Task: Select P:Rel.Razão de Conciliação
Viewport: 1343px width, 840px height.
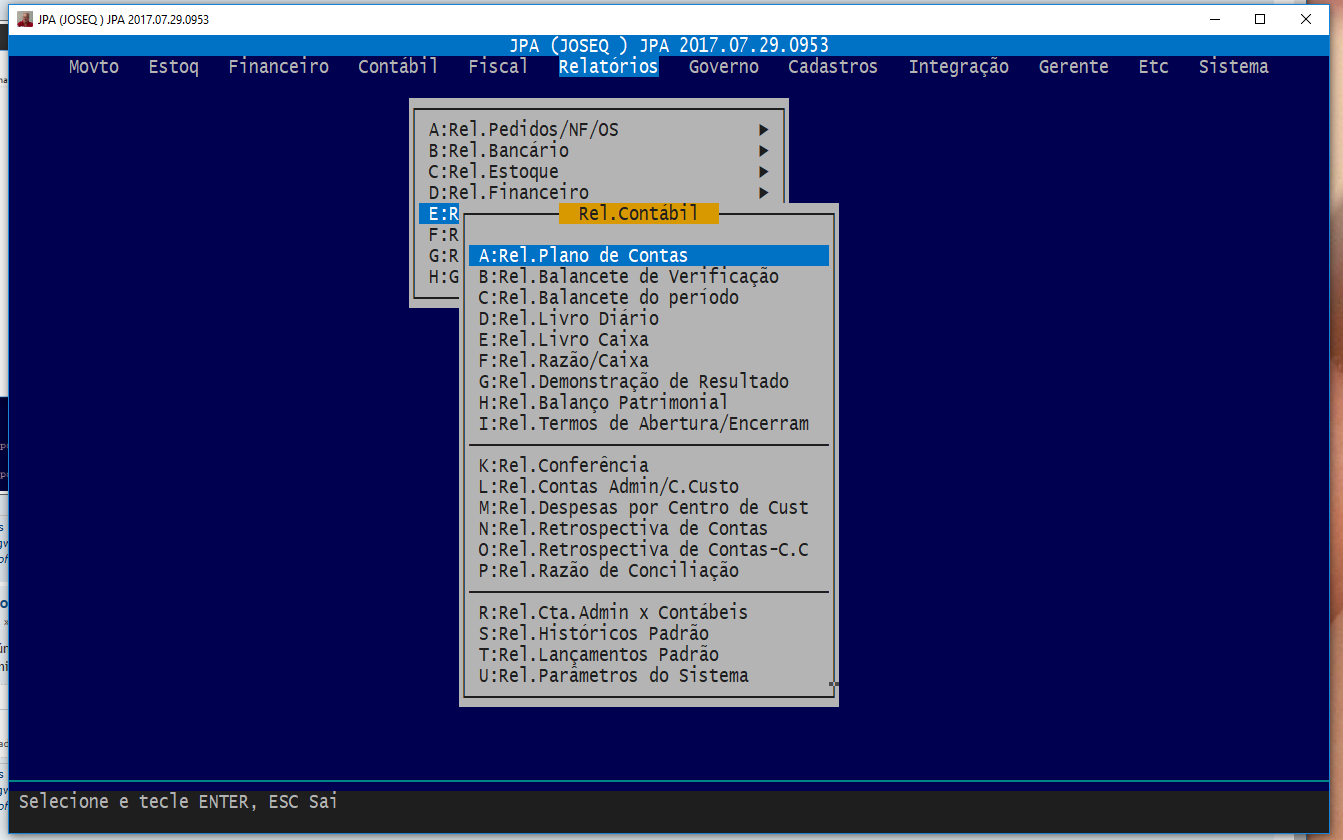Action: coord(649,571)
